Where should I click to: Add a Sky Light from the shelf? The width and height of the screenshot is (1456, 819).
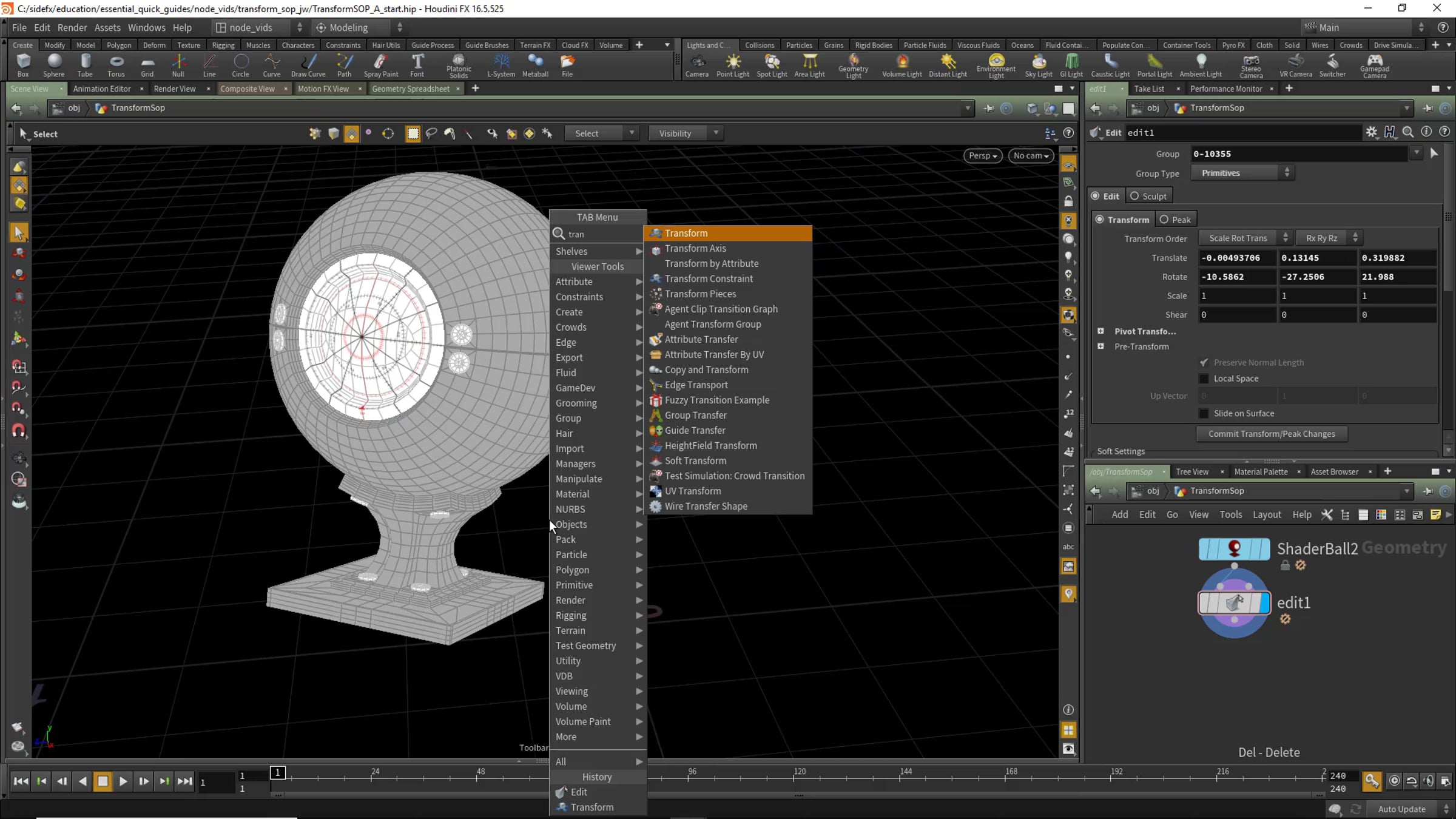click(1039, 65)
